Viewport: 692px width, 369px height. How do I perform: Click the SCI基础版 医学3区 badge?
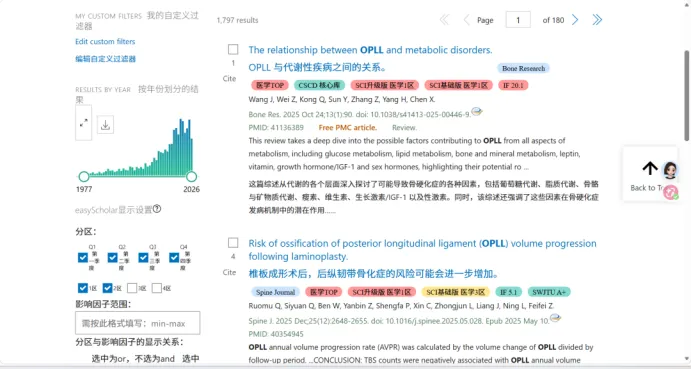coord(455,292)
